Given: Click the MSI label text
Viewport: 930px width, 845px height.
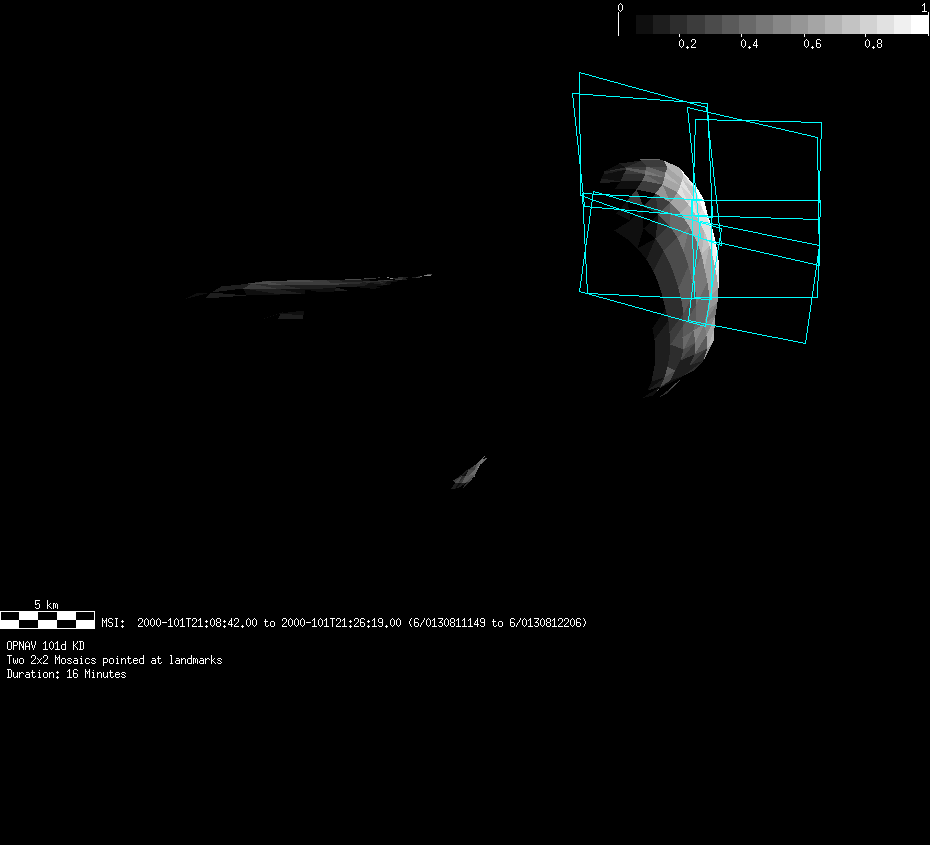Looking at the screenshot, I should point(113,623).
